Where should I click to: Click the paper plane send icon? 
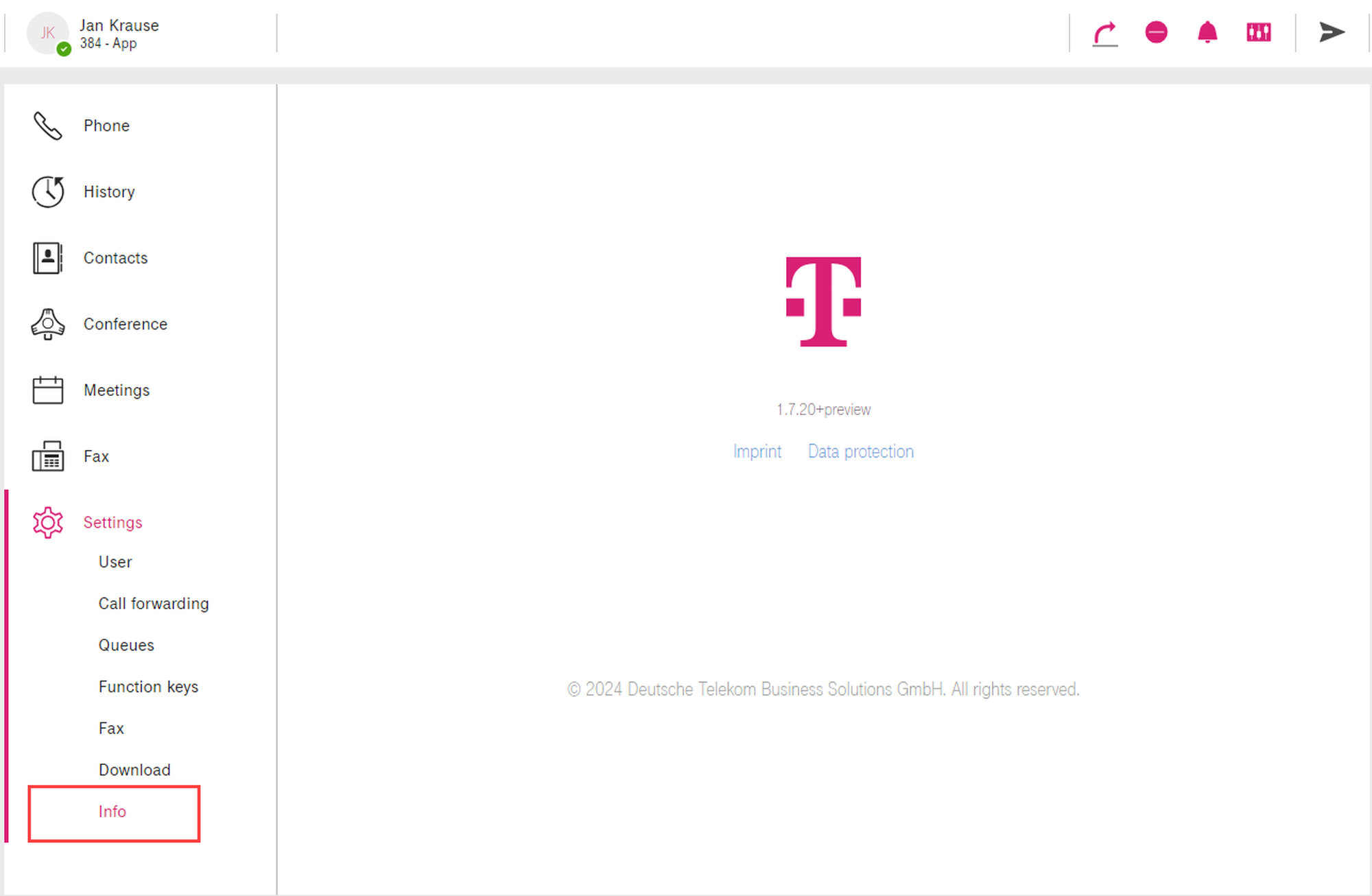tap(1331, 32)
